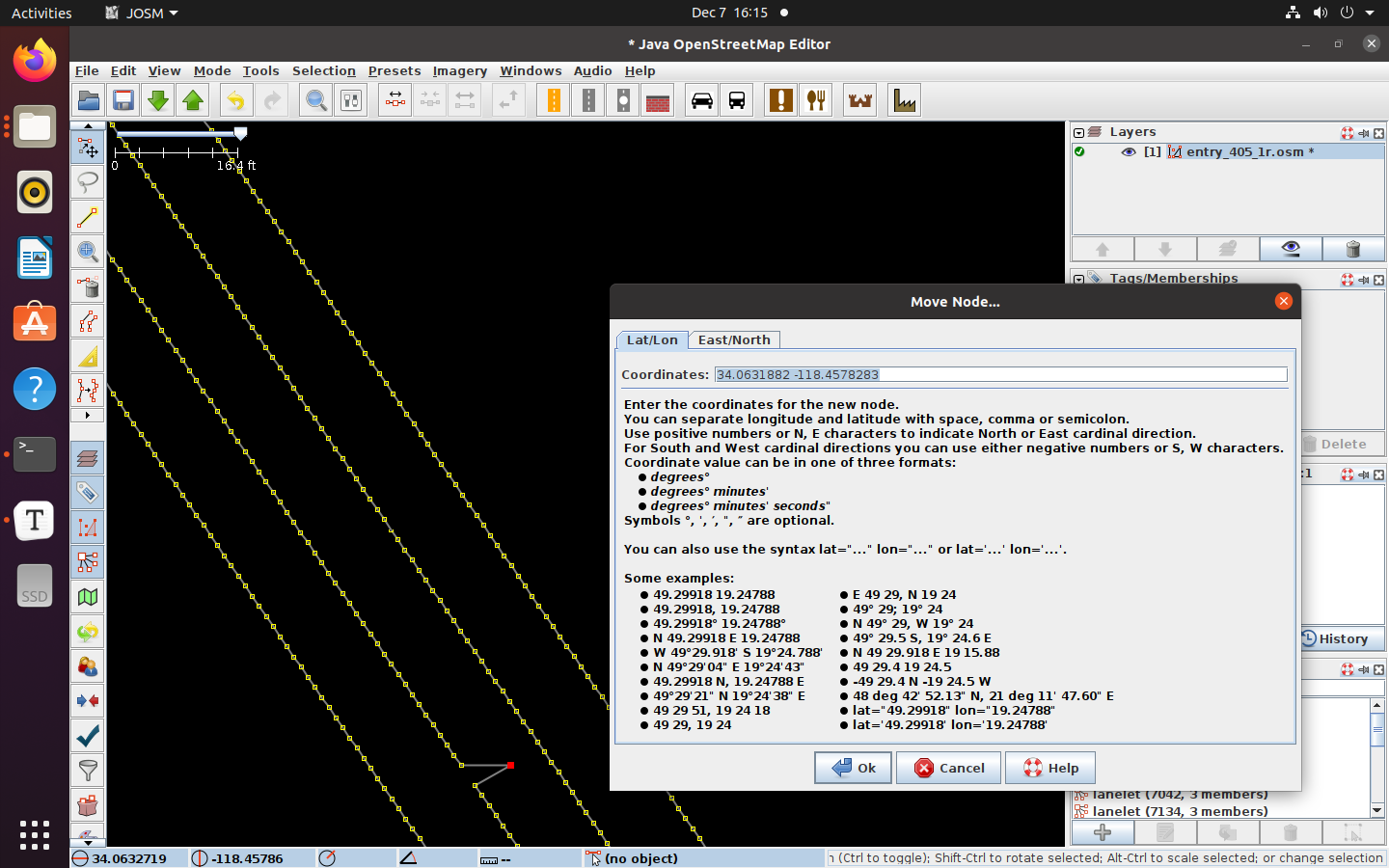Close the Move Node dialog with red X
The height and width of the screenshot is (868, 1389).
click(x=1283, y=301)
